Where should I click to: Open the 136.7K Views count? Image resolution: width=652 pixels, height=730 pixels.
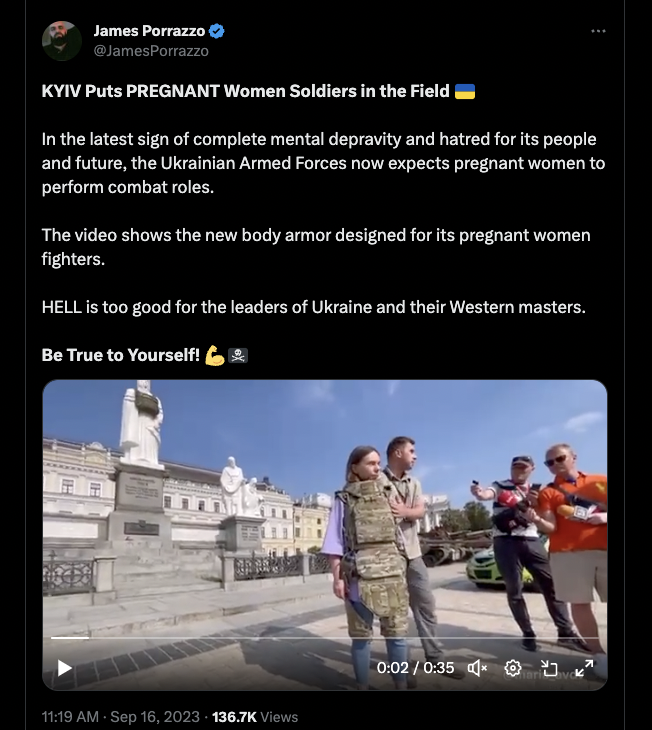pos(255,717)
